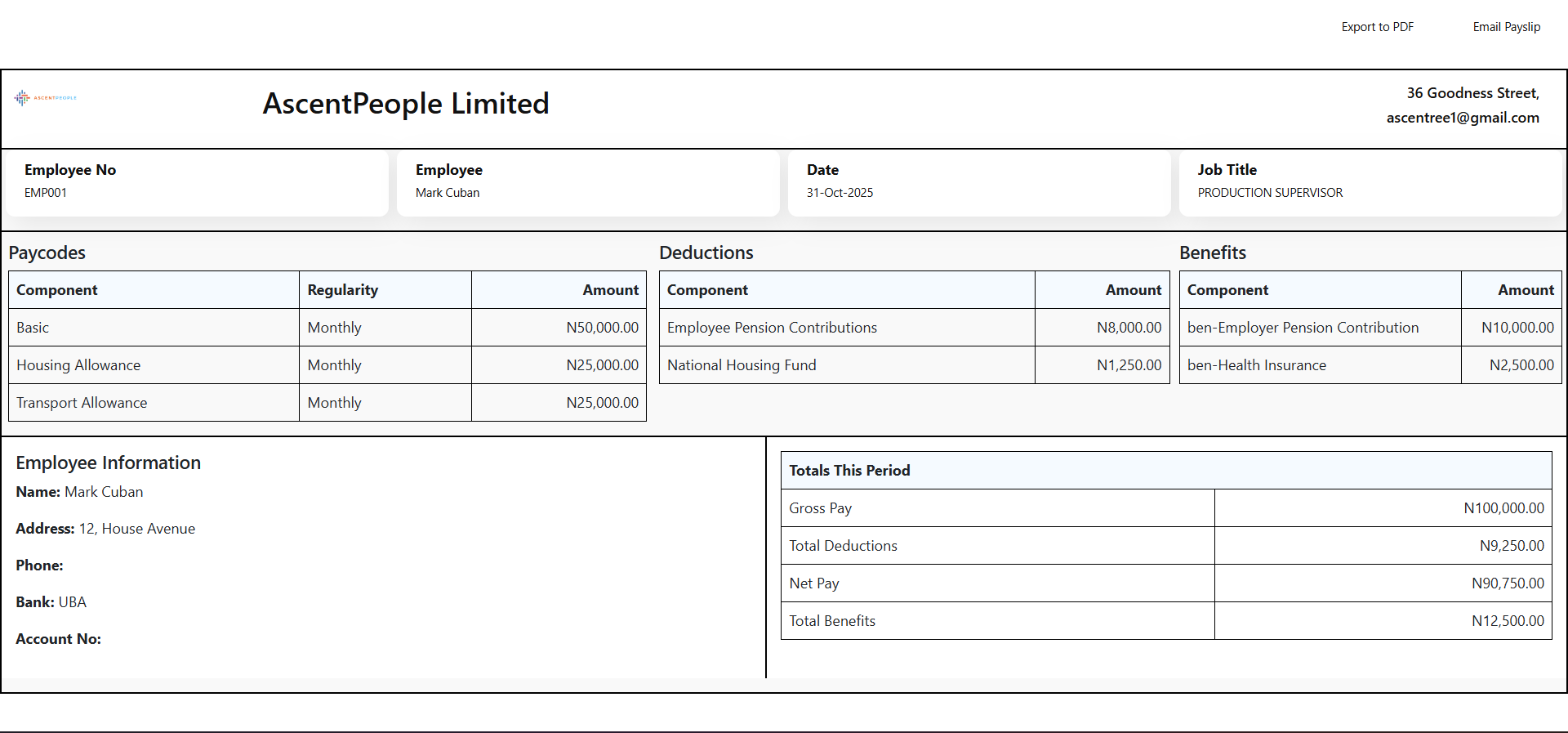Image resolution: width=1568 pixels, height=733 pixels.
Task: Click the Email Payslip button
Action: (x=1506, y=27)
